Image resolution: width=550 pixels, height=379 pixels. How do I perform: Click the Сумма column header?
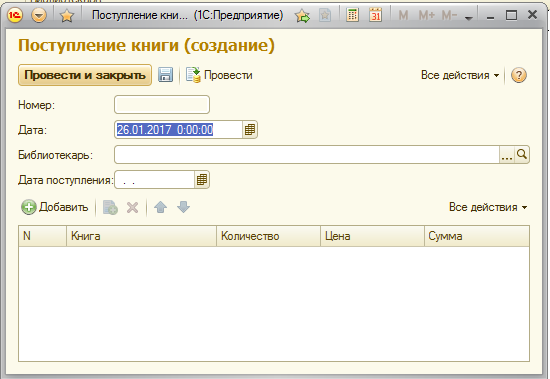click(x=477, y=236)
